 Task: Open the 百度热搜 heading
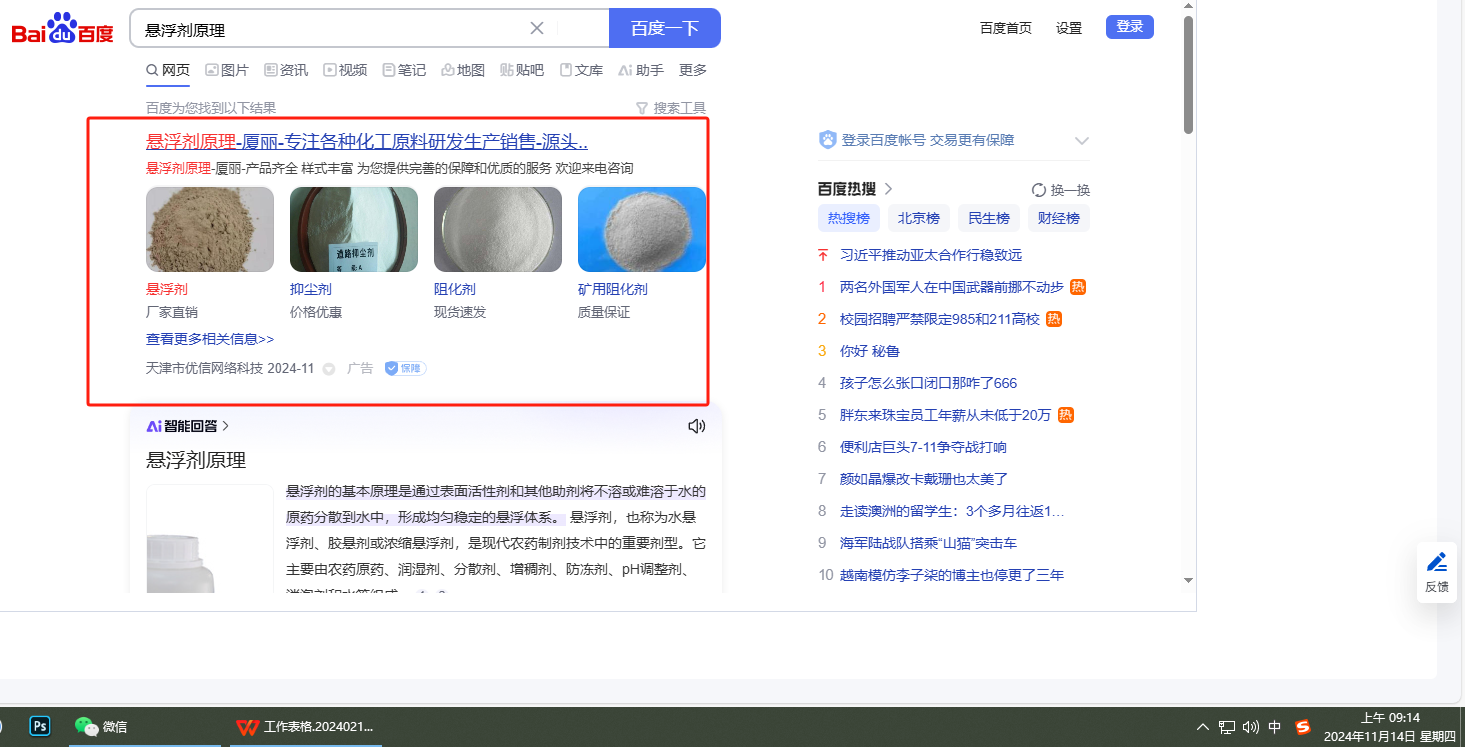(855, 189)
